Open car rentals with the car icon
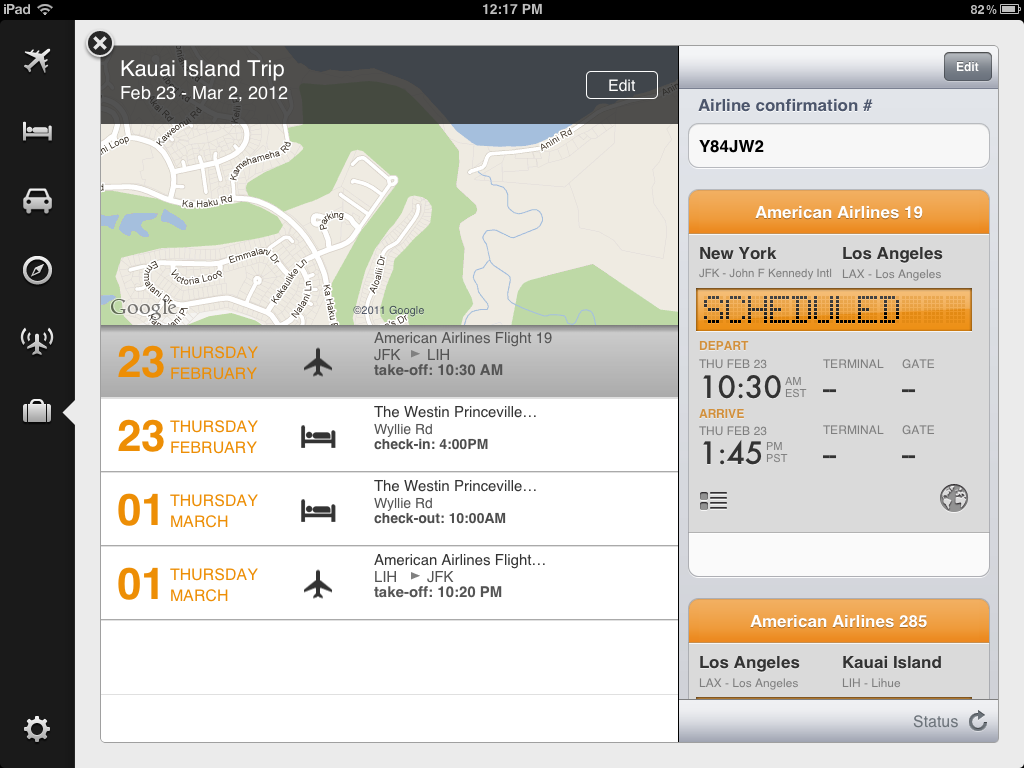The width and height of the screenshot is (1024, 768). 37,199
